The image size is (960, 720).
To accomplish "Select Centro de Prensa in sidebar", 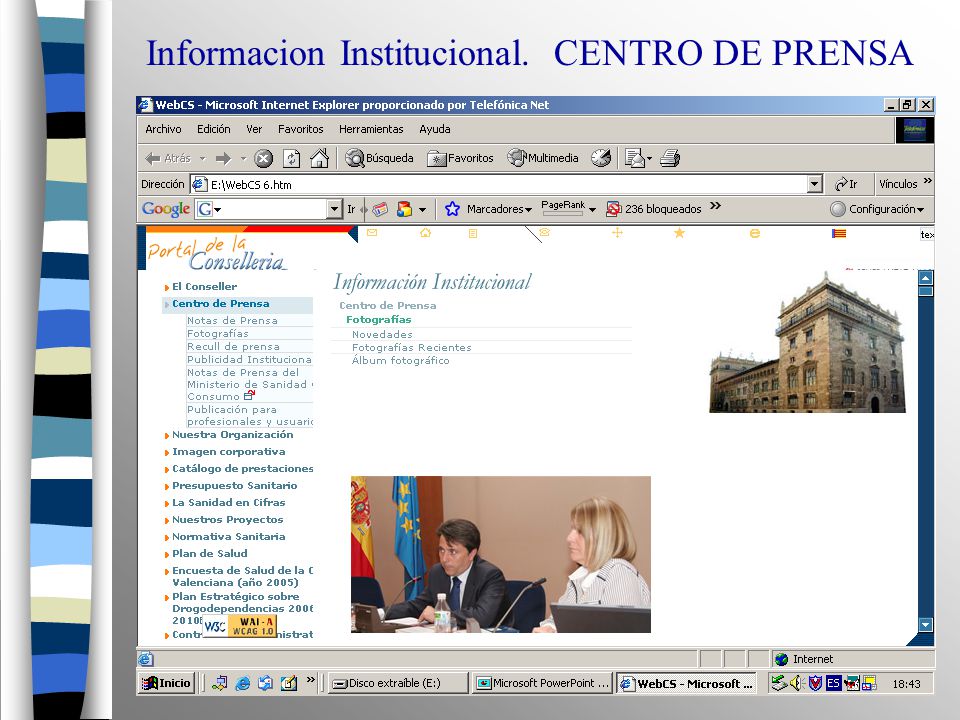I will click(x=220, y=304).
